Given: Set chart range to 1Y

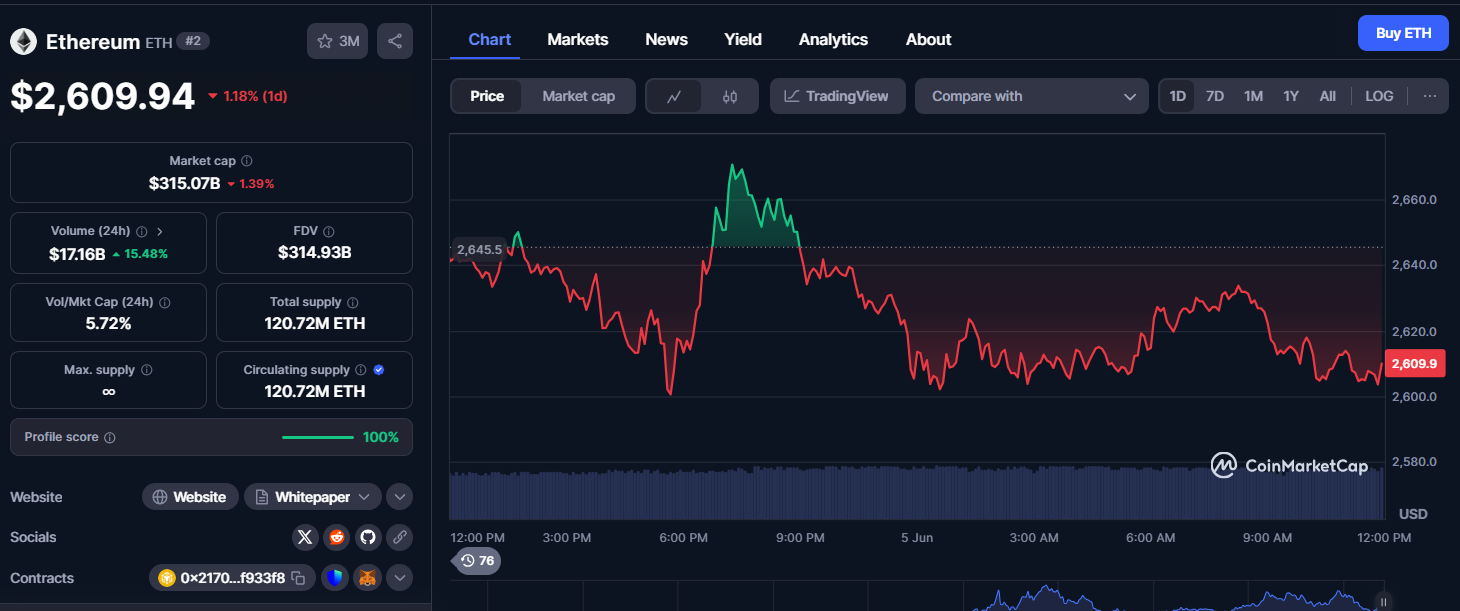Looking at the screenshot, I should click(x=1291, y=96).
